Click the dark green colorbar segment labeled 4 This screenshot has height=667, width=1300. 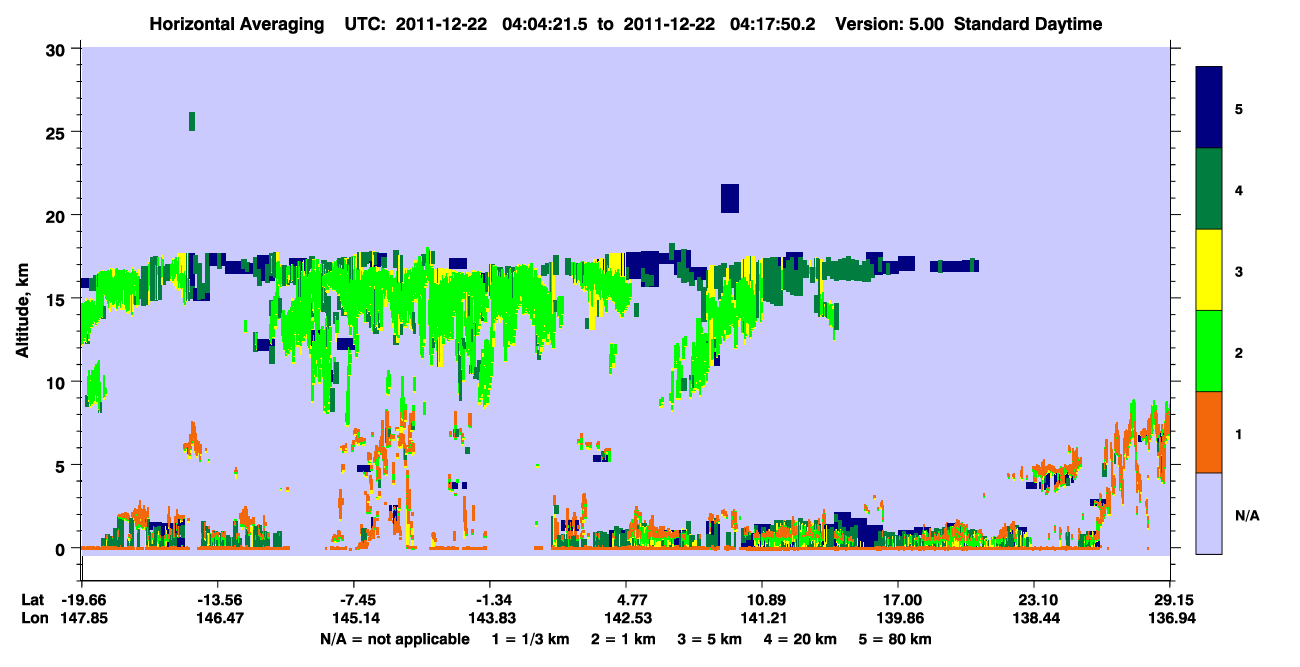tap(1209, 189)
